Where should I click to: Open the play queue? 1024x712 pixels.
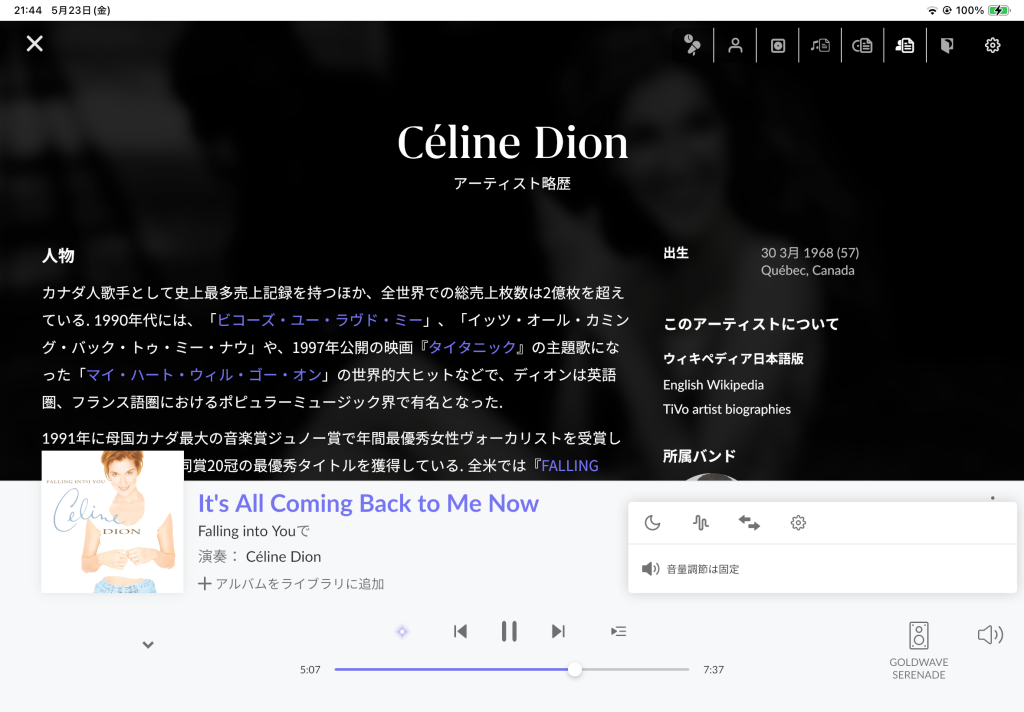click(x=618, y=632)
